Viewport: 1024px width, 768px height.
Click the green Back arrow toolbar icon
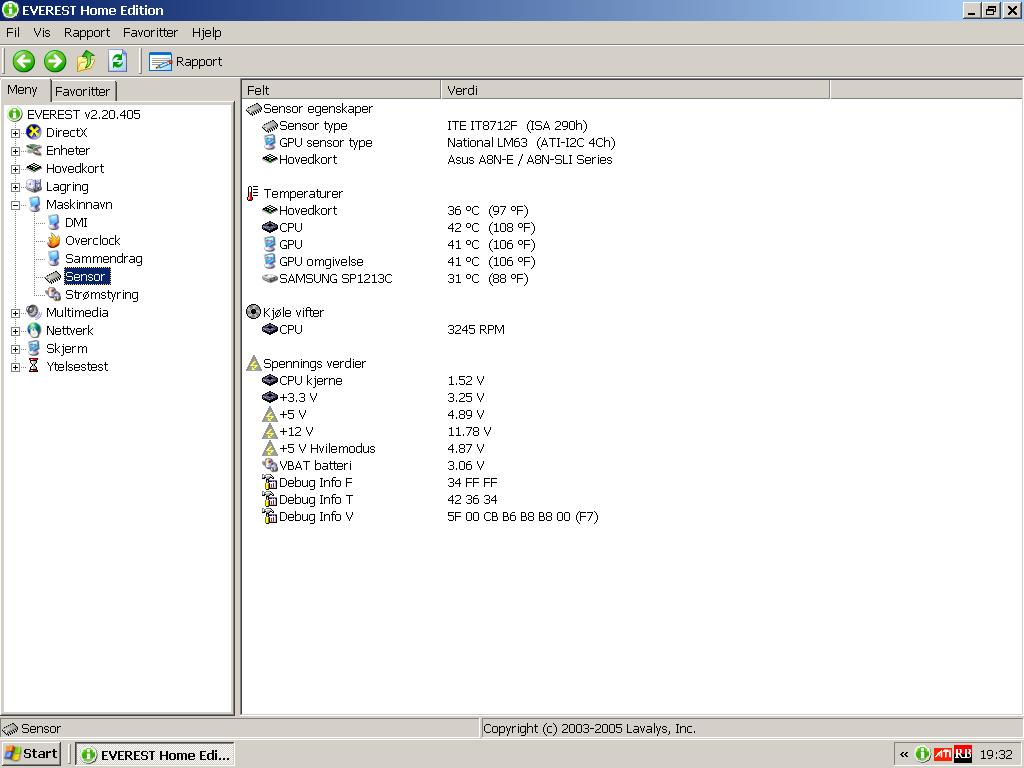point(24,61)
